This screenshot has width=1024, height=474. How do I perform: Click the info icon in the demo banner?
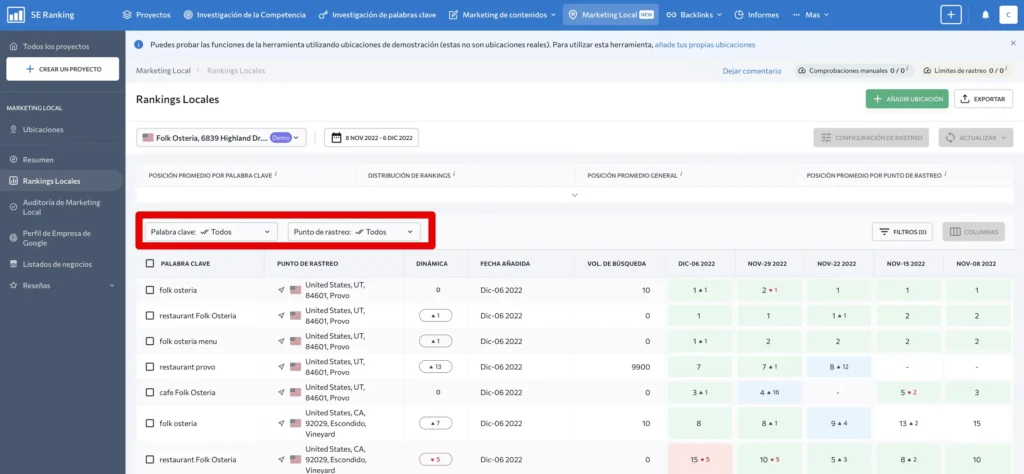click(138, 44)
